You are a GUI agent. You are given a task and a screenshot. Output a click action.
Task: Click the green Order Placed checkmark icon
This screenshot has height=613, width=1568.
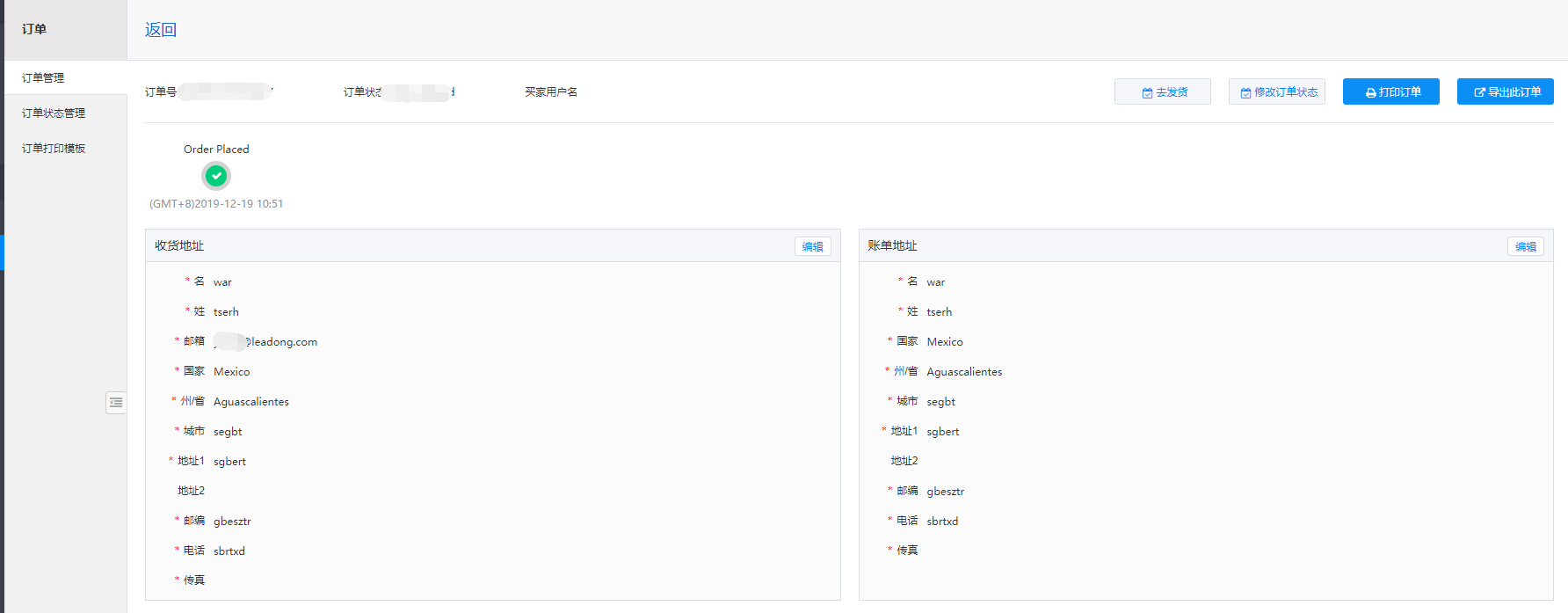coord(216,176)
